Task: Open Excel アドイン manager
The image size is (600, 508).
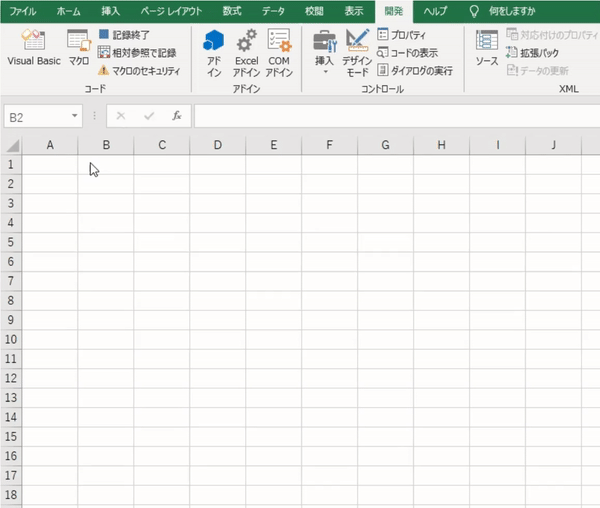Action: pos(246,53)
